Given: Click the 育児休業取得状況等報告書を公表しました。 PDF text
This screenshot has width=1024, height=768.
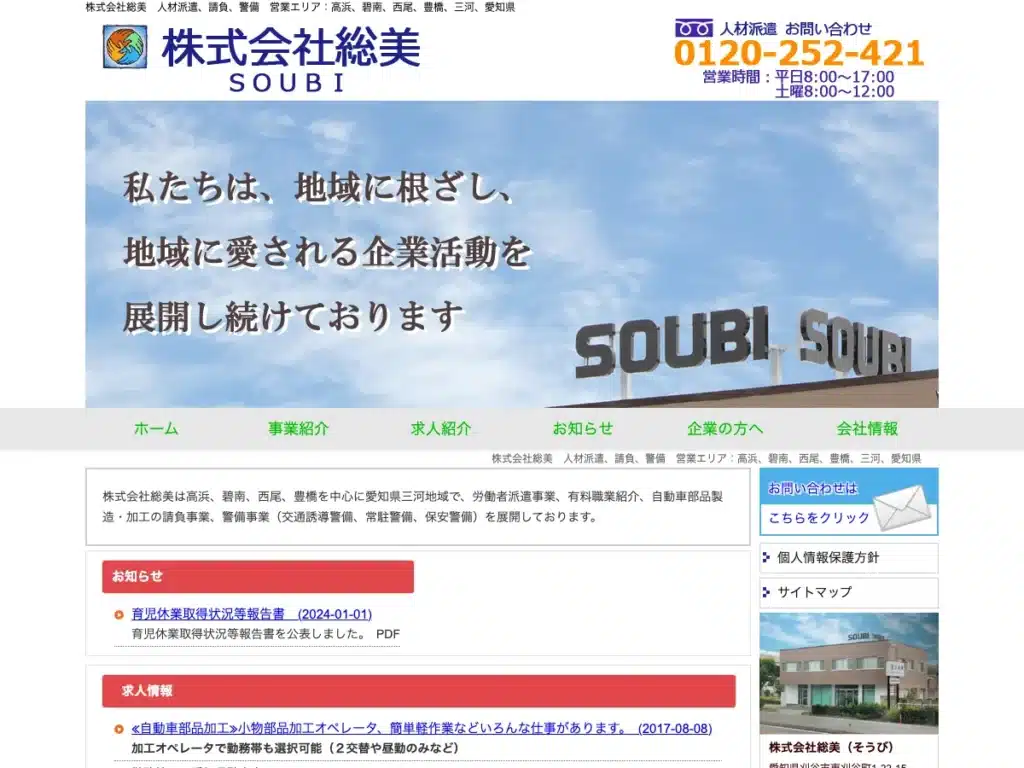Looking at the screenshot, I should pyautogui.click(x=265, y=634).
